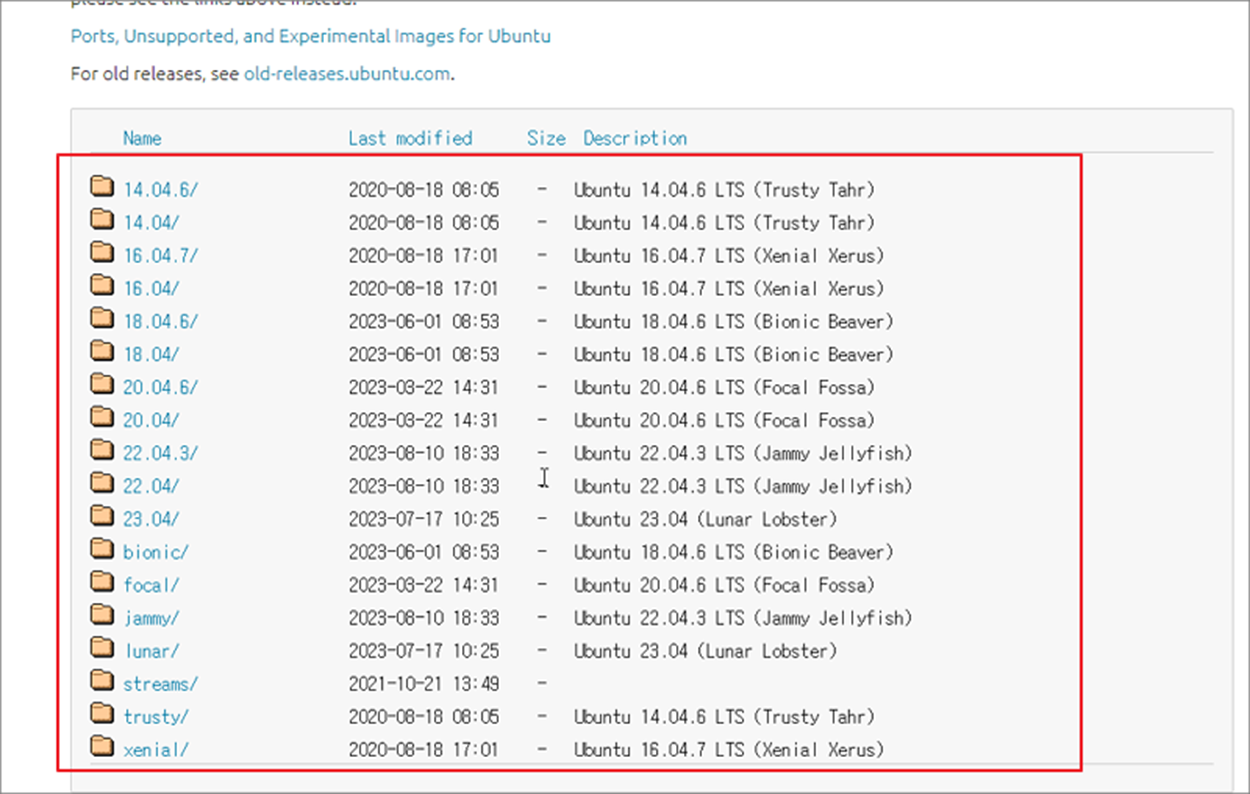Open the lunar/ directory link
Screen dimensions: 1250x794
(152, 651)
